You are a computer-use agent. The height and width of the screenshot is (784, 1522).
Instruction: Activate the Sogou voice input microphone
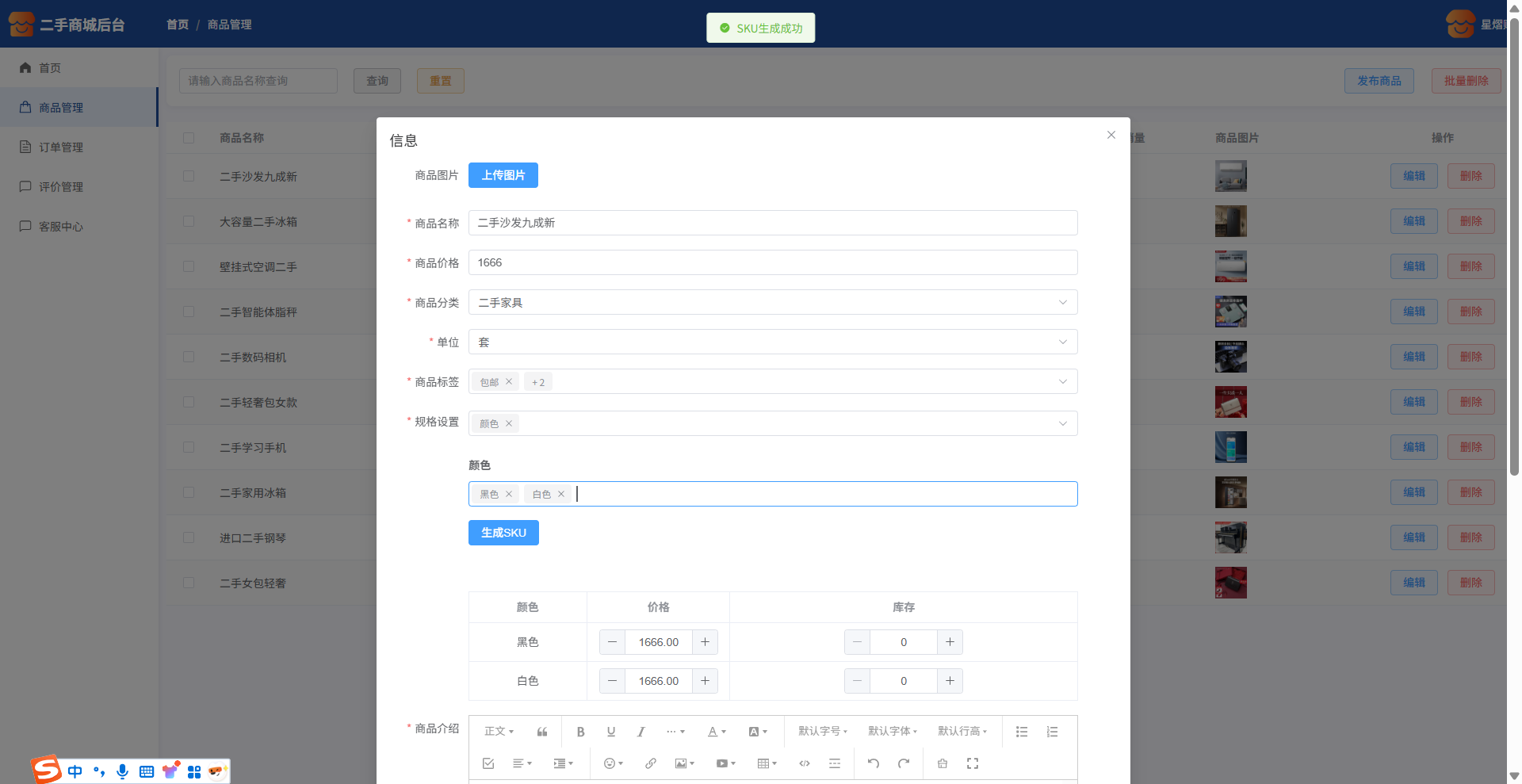122,771
